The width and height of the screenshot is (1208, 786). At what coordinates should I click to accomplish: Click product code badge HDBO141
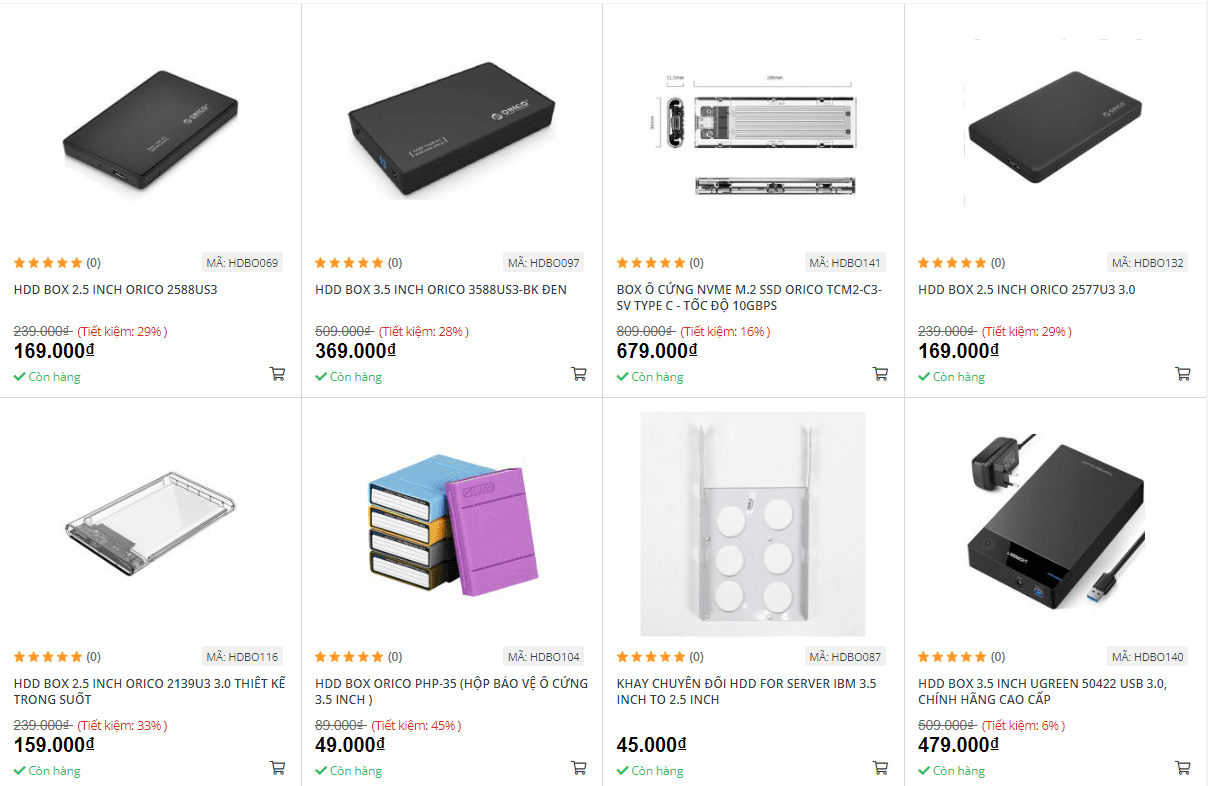click(x=845, y=263)
